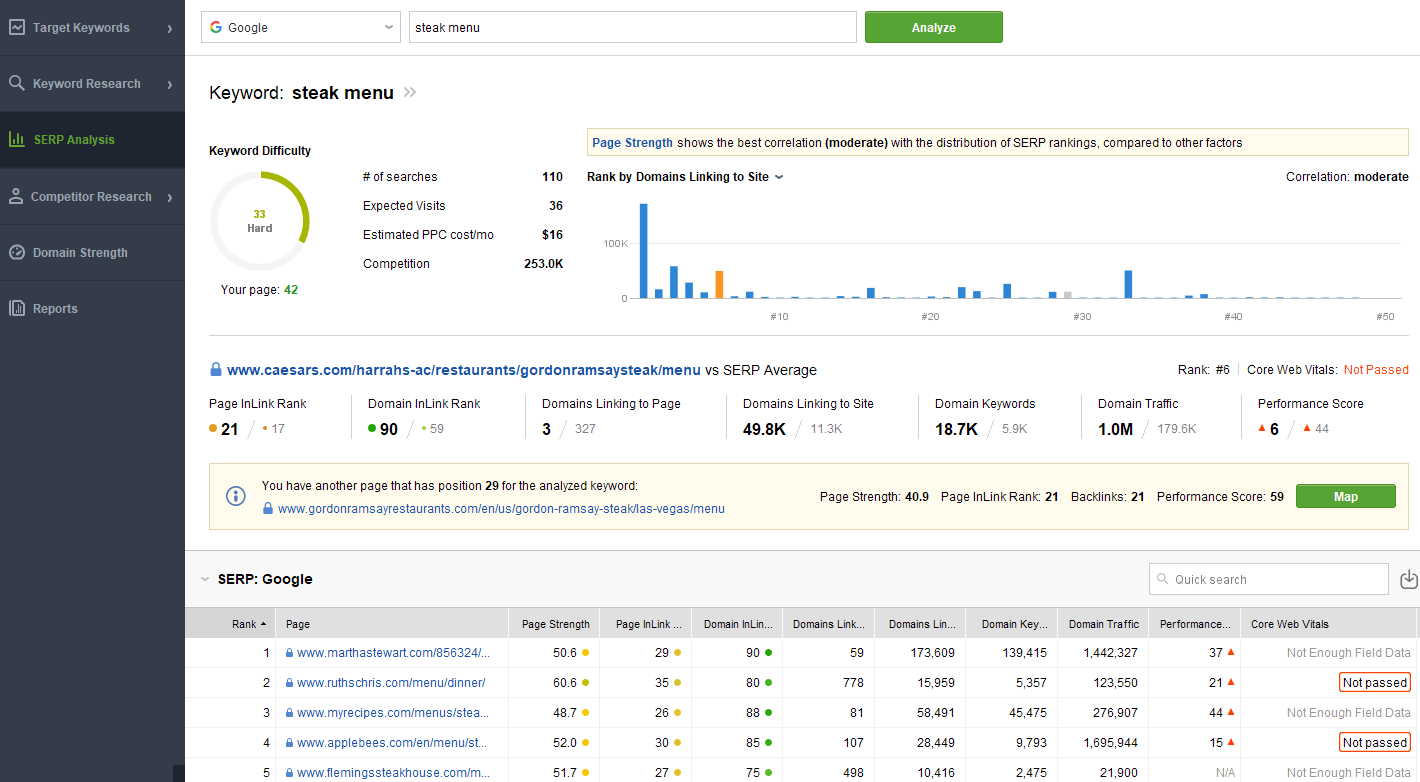
Task: Click the tallest blue bar at rank 1
Action: tap(644, 251)
